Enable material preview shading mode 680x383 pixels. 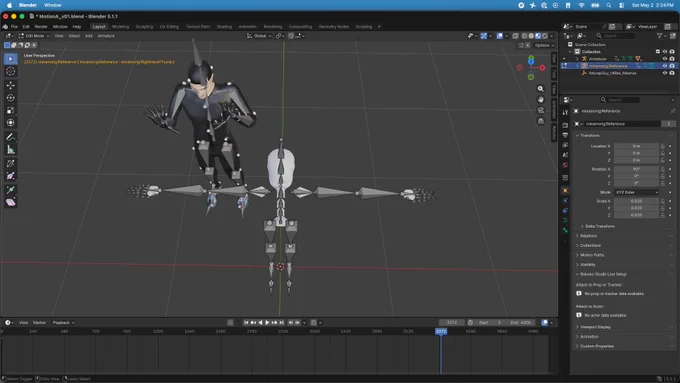[x=538, y=36]
